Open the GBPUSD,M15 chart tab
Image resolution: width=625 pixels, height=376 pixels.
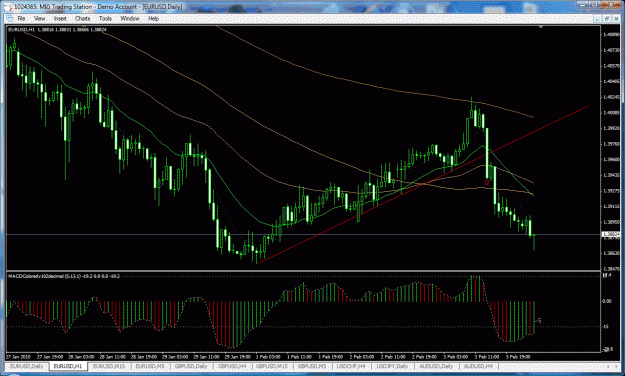click(272, 366)
